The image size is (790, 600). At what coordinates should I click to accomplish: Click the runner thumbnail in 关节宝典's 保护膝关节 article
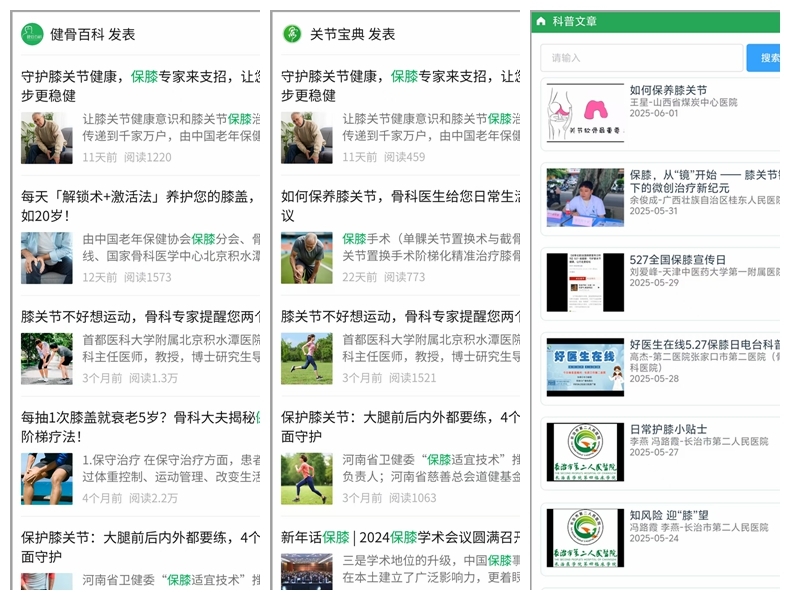click(306, 478)
